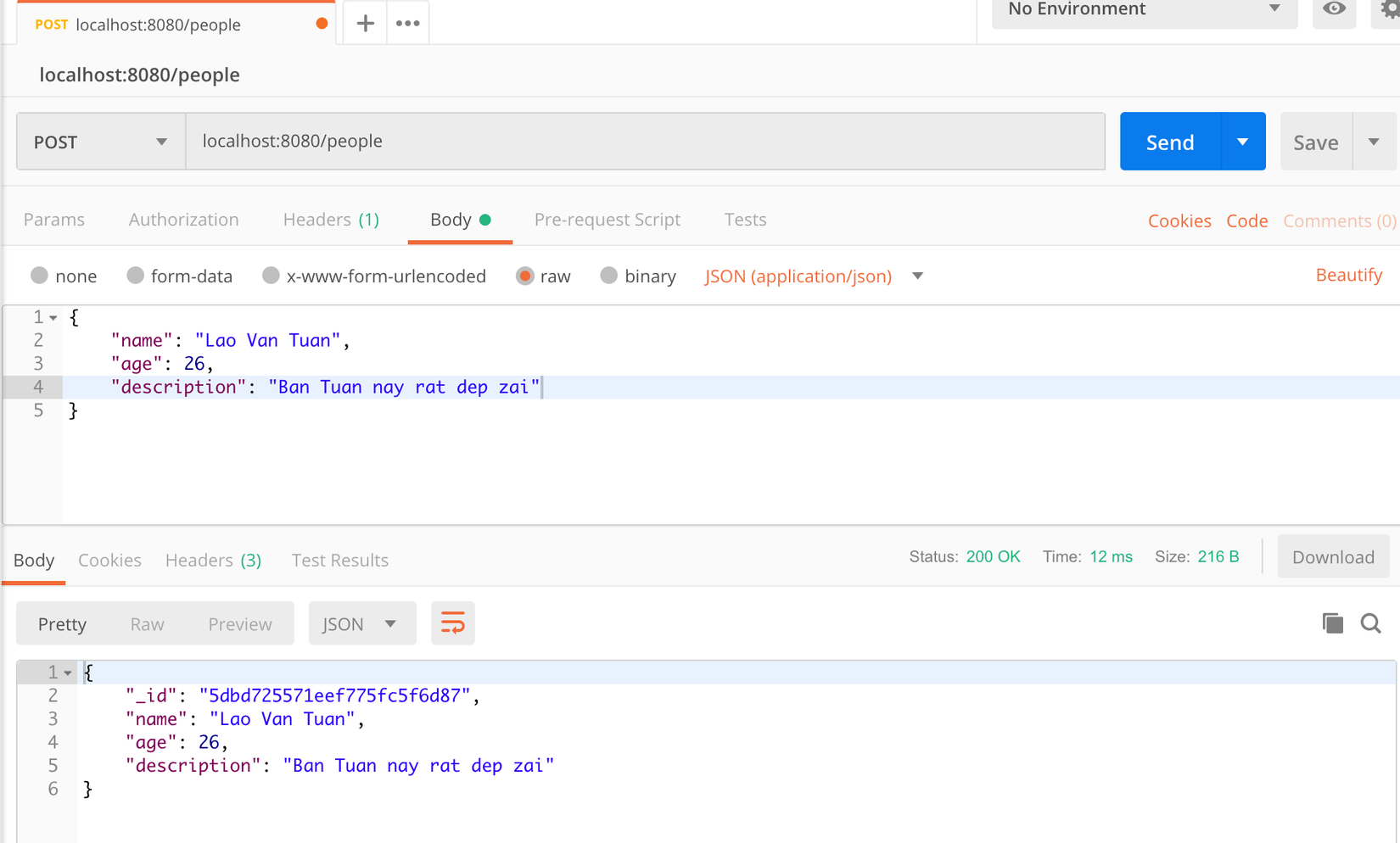
Task: Click the environment quick look eye icon
Action: [x=1334, y=9]
